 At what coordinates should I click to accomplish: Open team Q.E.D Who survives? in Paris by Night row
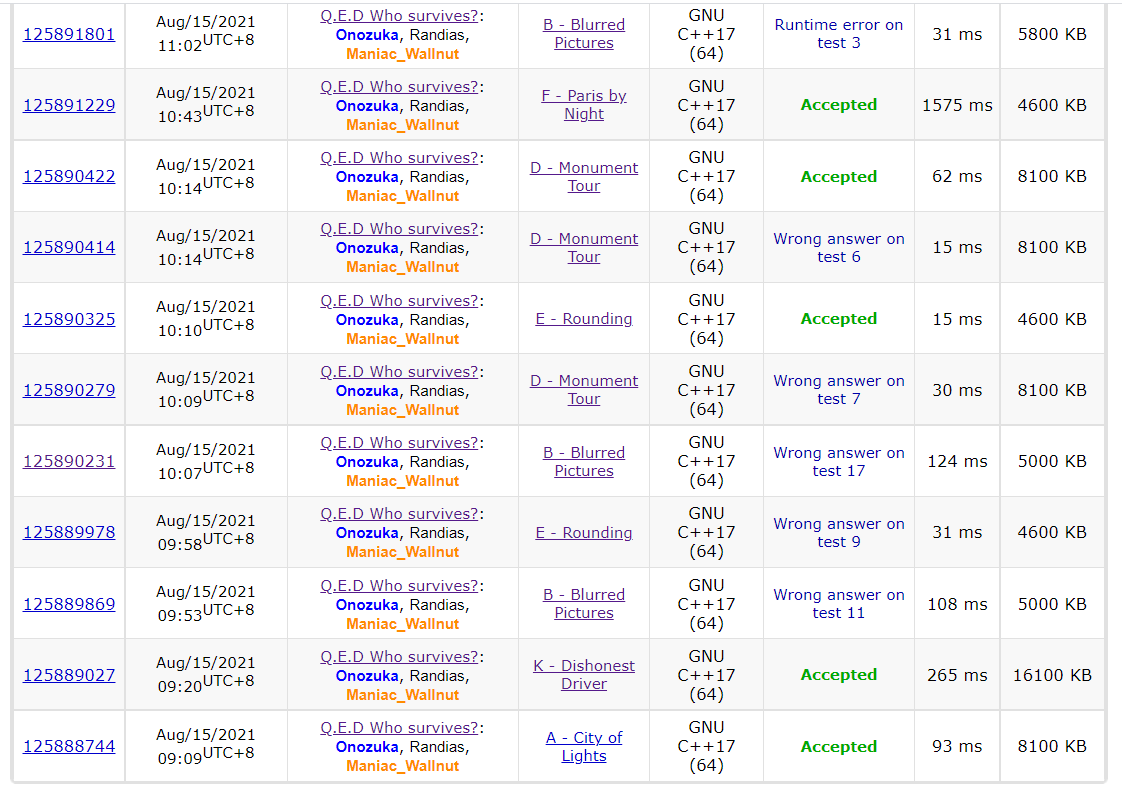coord(399,87)
